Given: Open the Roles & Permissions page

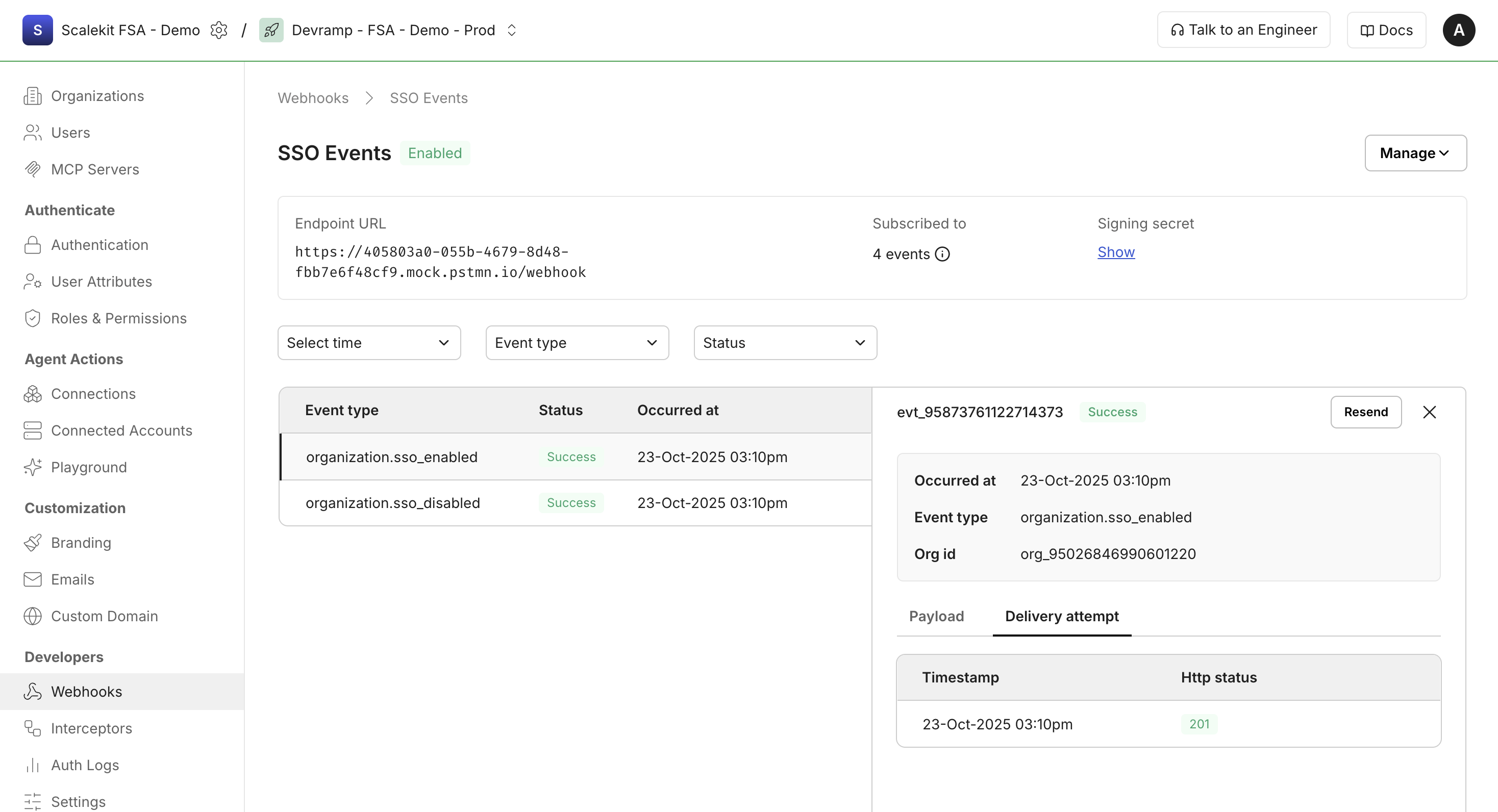Looking at the screenshot, I should (119, 318).
